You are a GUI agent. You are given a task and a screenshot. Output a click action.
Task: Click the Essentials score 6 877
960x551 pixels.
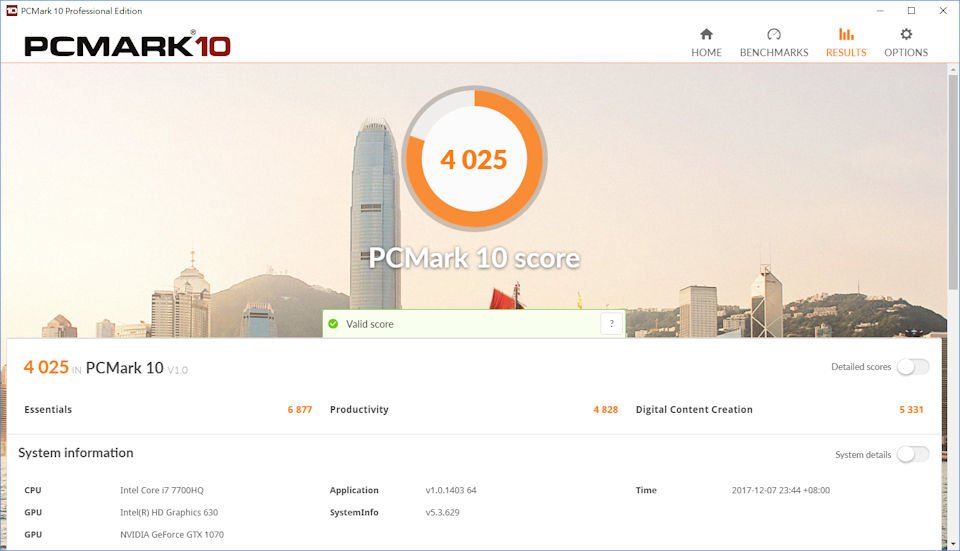299,410
